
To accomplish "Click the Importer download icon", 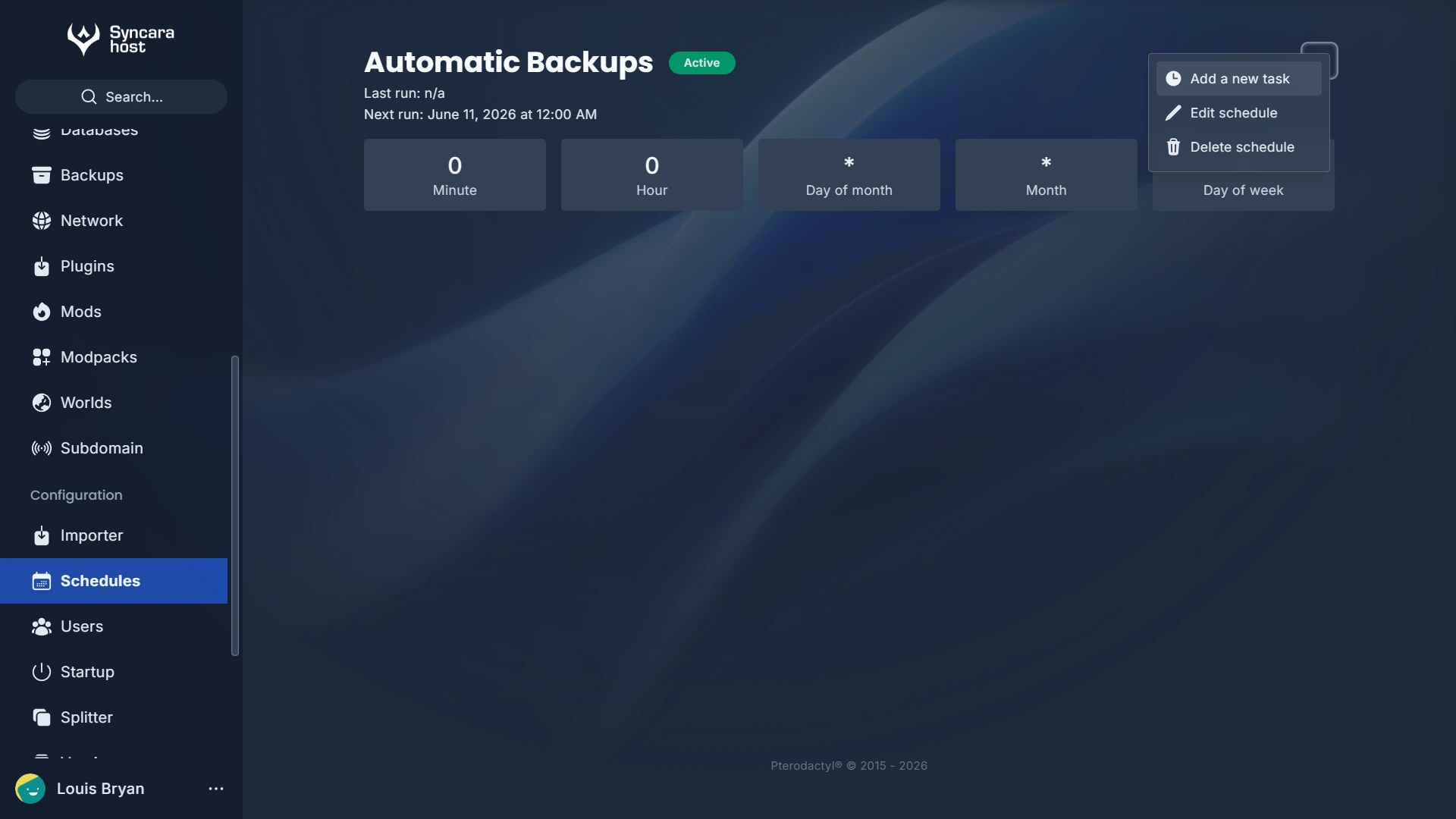I will (42, 535).
